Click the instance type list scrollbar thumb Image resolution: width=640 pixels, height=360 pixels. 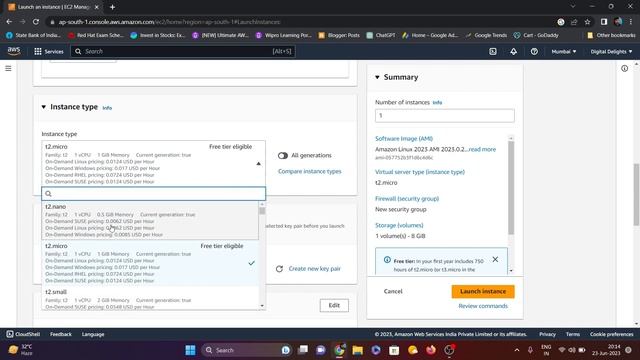pyautogui.click(x=262, y=211)
